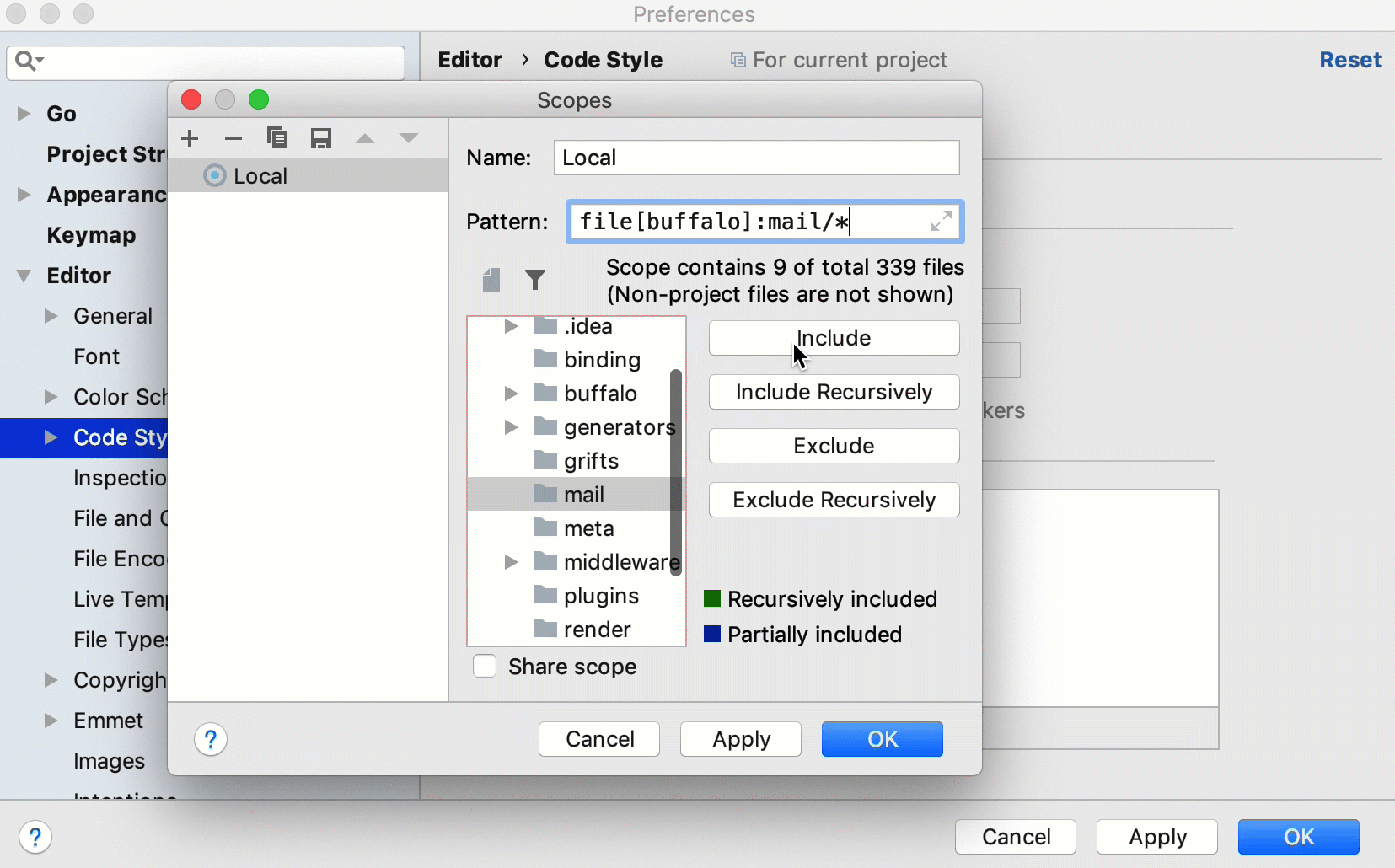Collapse the Editor settings section
The width and height of the screenshot is (1395, 868).
24,276
